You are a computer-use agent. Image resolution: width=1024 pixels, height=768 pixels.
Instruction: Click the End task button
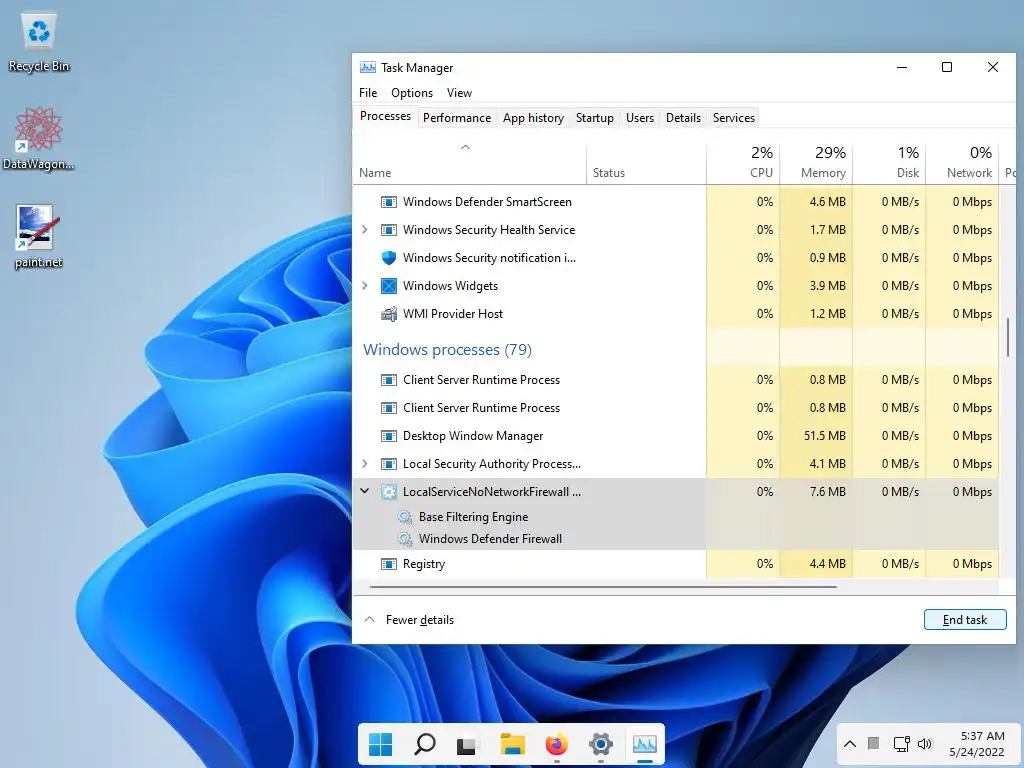coord(965,620)
